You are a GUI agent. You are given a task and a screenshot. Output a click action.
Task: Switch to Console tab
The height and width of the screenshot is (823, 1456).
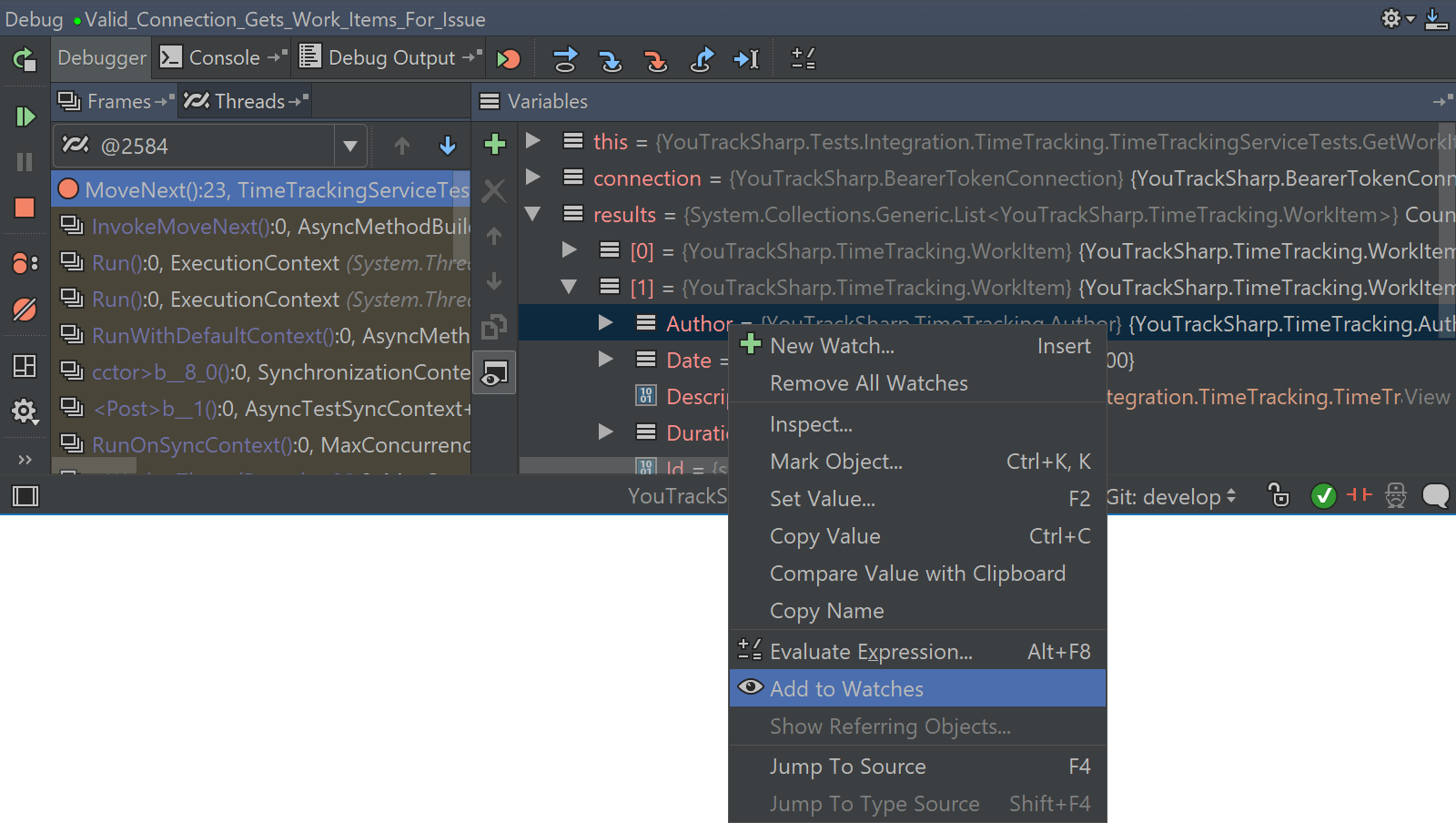(223, 57)
